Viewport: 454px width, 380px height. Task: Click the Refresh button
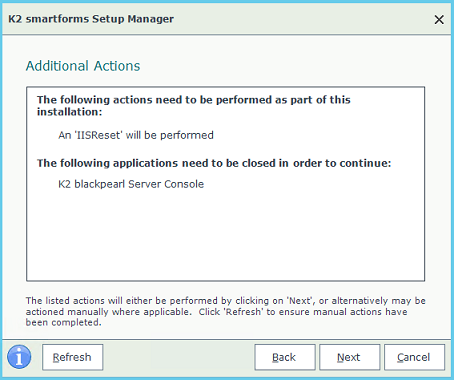72,357
